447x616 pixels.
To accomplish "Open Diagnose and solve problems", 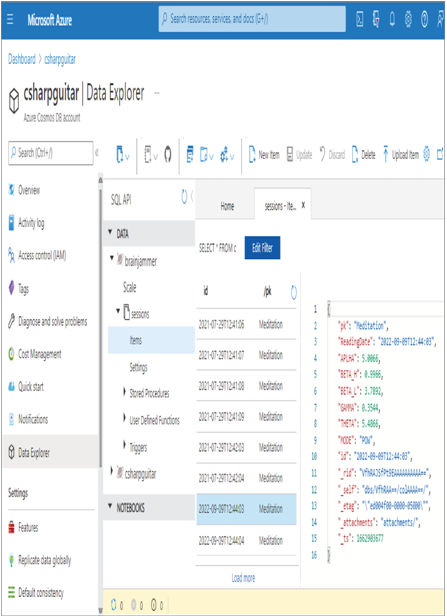I will tap(48, 321).
